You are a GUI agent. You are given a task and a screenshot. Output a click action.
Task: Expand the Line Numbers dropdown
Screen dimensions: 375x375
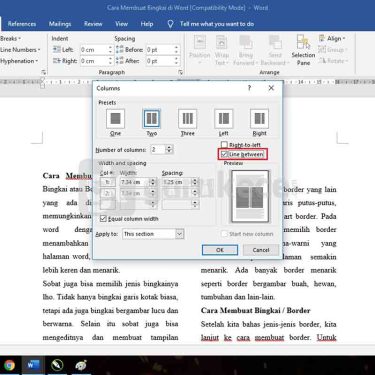[20, 50]
